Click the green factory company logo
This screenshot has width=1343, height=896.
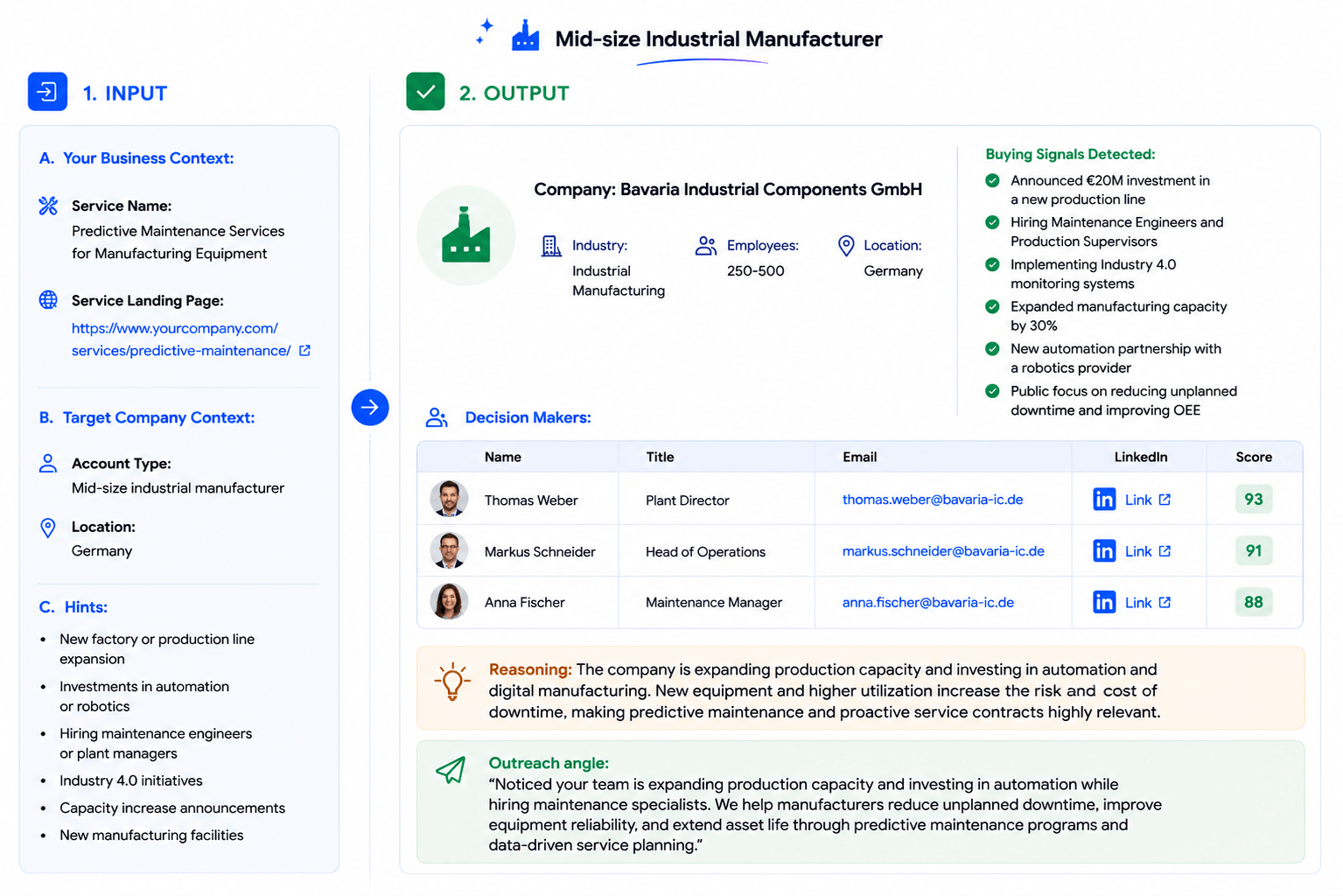coord(466,235)
